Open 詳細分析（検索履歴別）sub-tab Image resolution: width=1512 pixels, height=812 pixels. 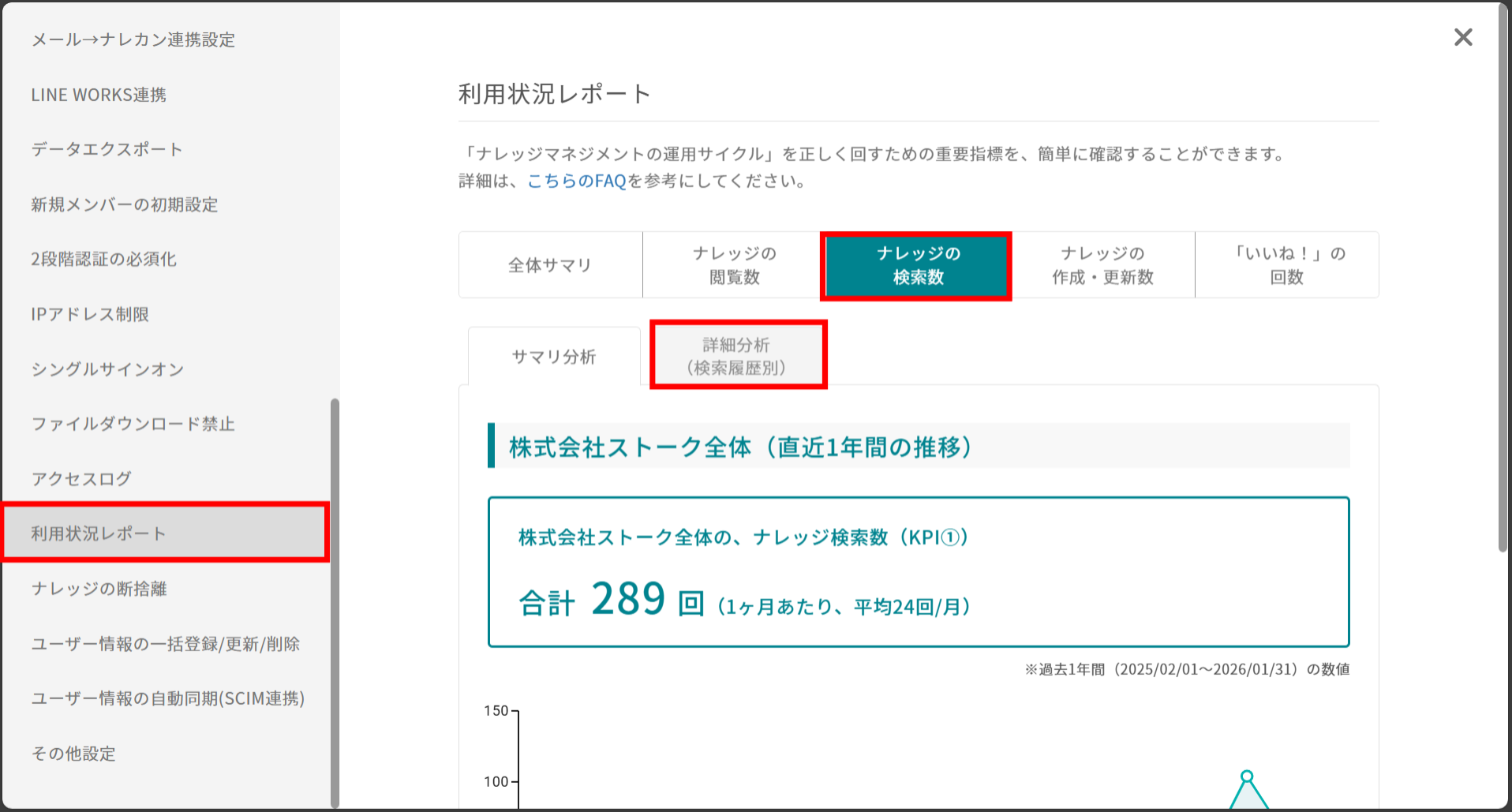tap(737, 354)
